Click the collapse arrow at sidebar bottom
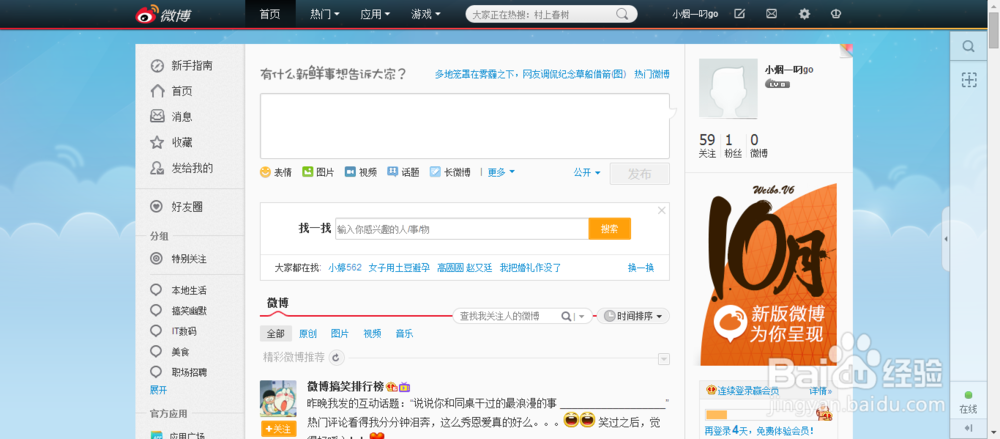Image resolution: width=1000 pixels, height=439 pixels. coord(968,428)
